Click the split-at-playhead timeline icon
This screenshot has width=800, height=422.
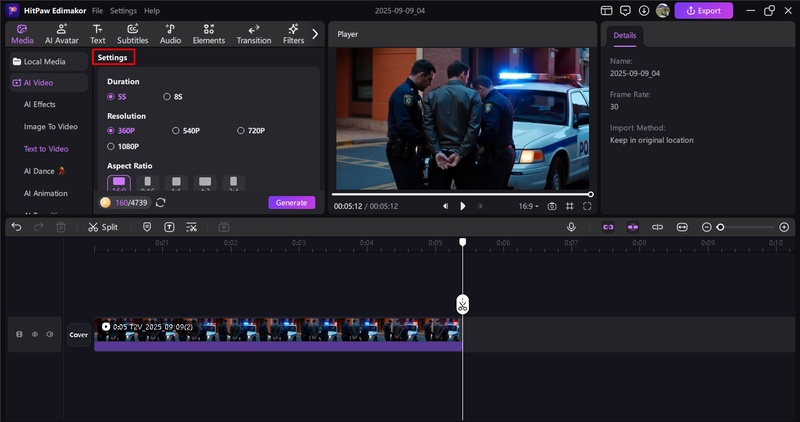coord(658,227)
